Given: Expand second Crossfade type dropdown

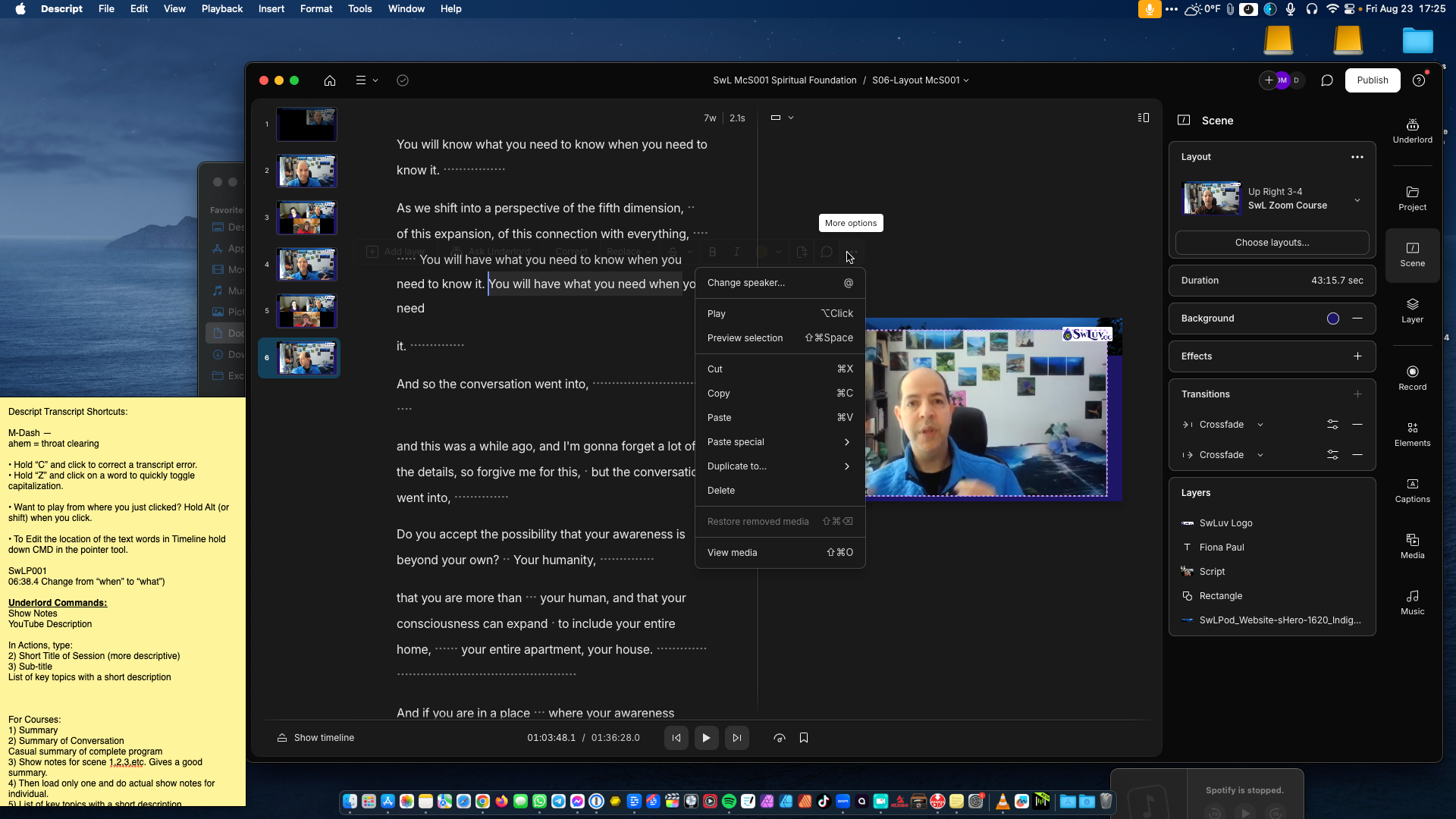Looking at the screenshot, I should (1260, 455).
